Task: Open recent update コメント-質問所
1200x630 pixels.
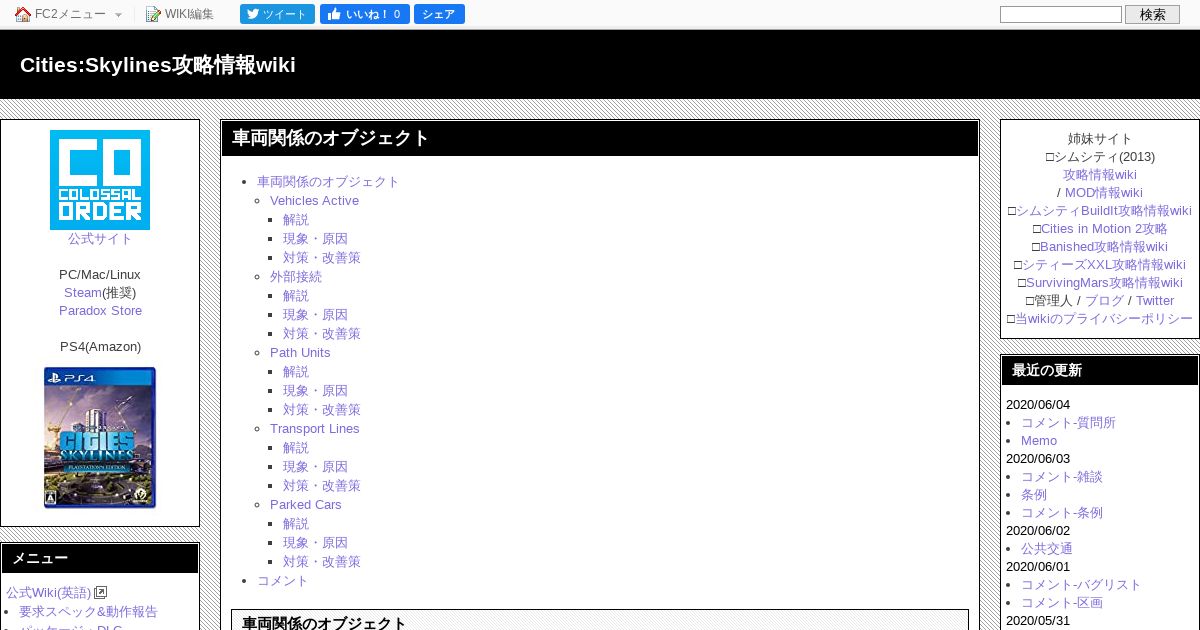Action: (1068, 423)
